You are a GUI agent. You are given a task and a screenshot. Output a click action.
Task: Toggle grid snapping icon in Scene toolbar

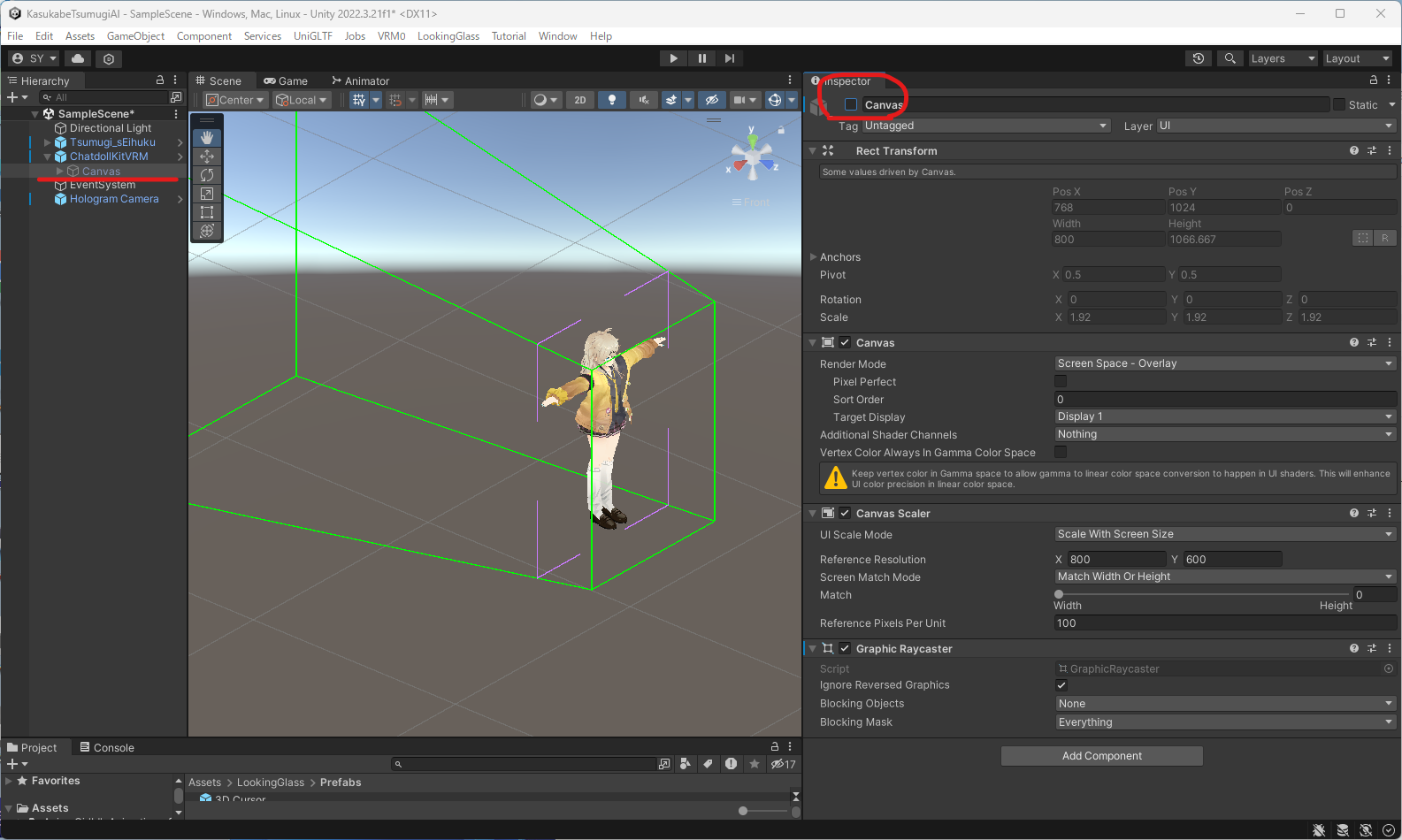pos(395,100)
